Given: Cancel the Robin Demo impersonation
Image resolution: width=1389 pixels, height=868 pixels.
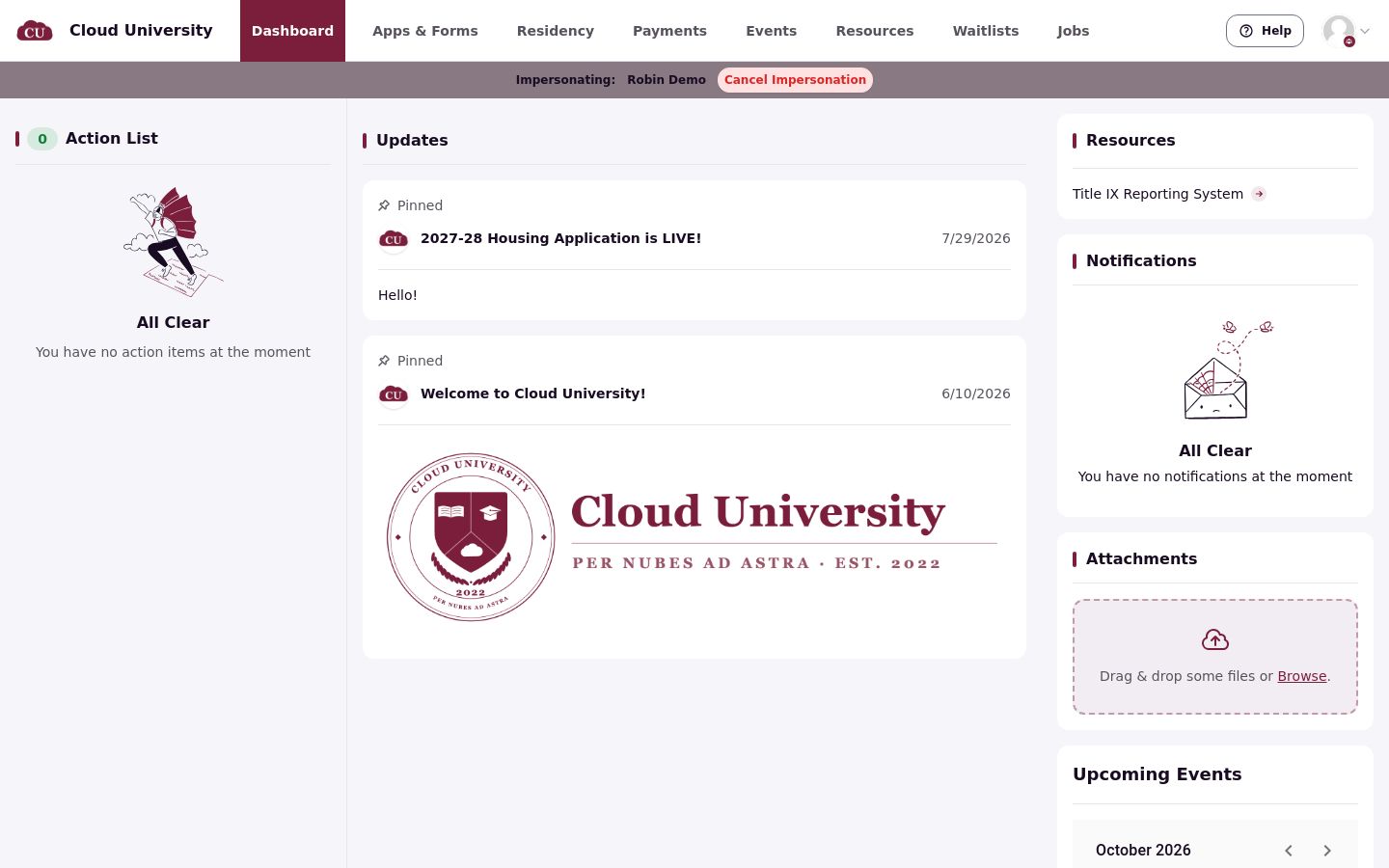Looking at the screenshot, I should pyautogui.click(x=795, y=80).
